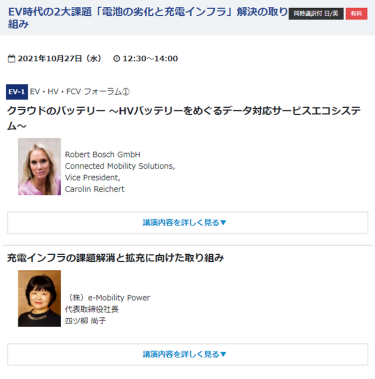Click 四ツ柳 尚子's speaker portrait
The height and width of the screenshot is (379, 375).
[x=39, y=298]
